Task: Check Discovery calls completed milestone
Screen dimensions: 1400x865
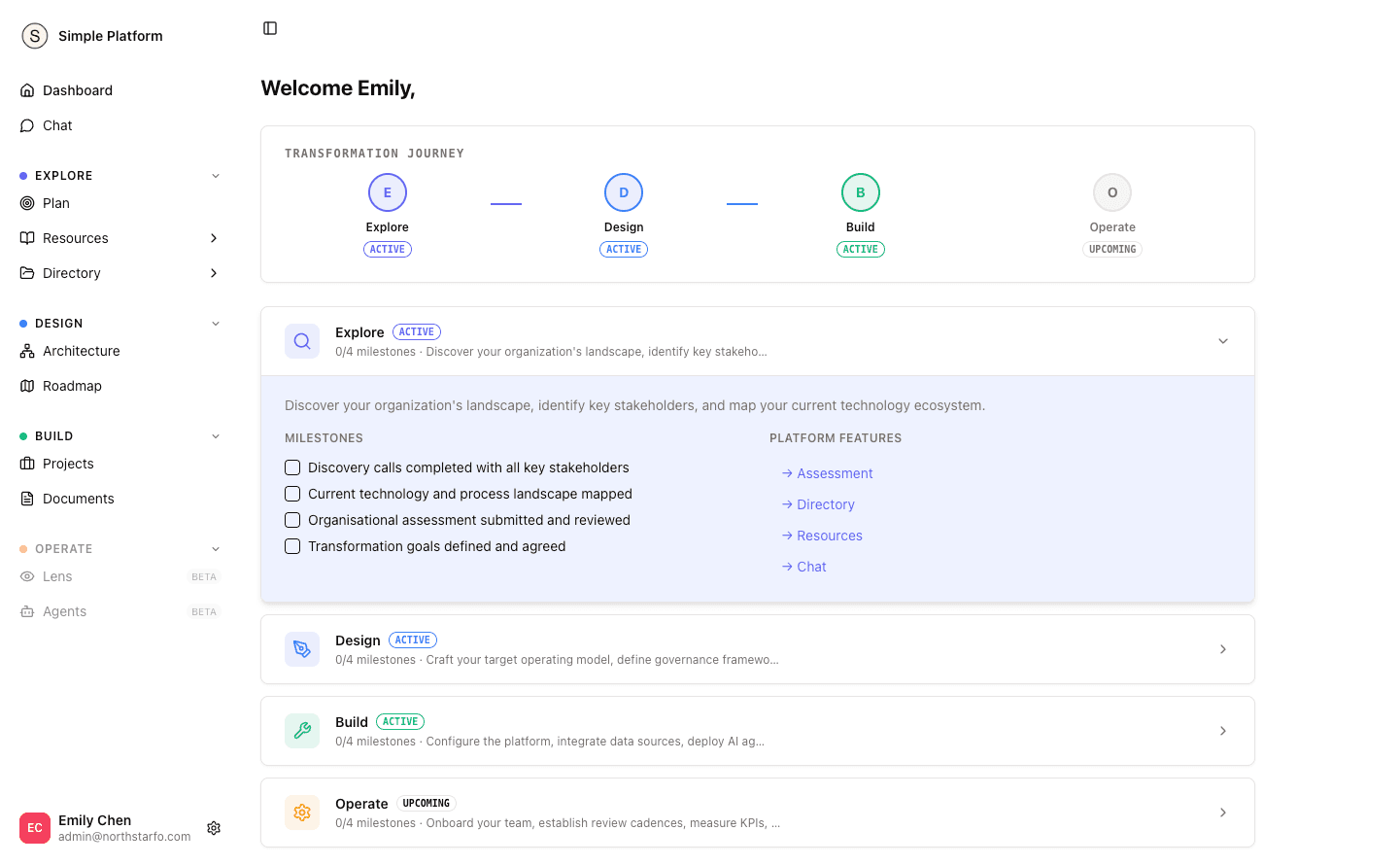Action: coord(292,467)
